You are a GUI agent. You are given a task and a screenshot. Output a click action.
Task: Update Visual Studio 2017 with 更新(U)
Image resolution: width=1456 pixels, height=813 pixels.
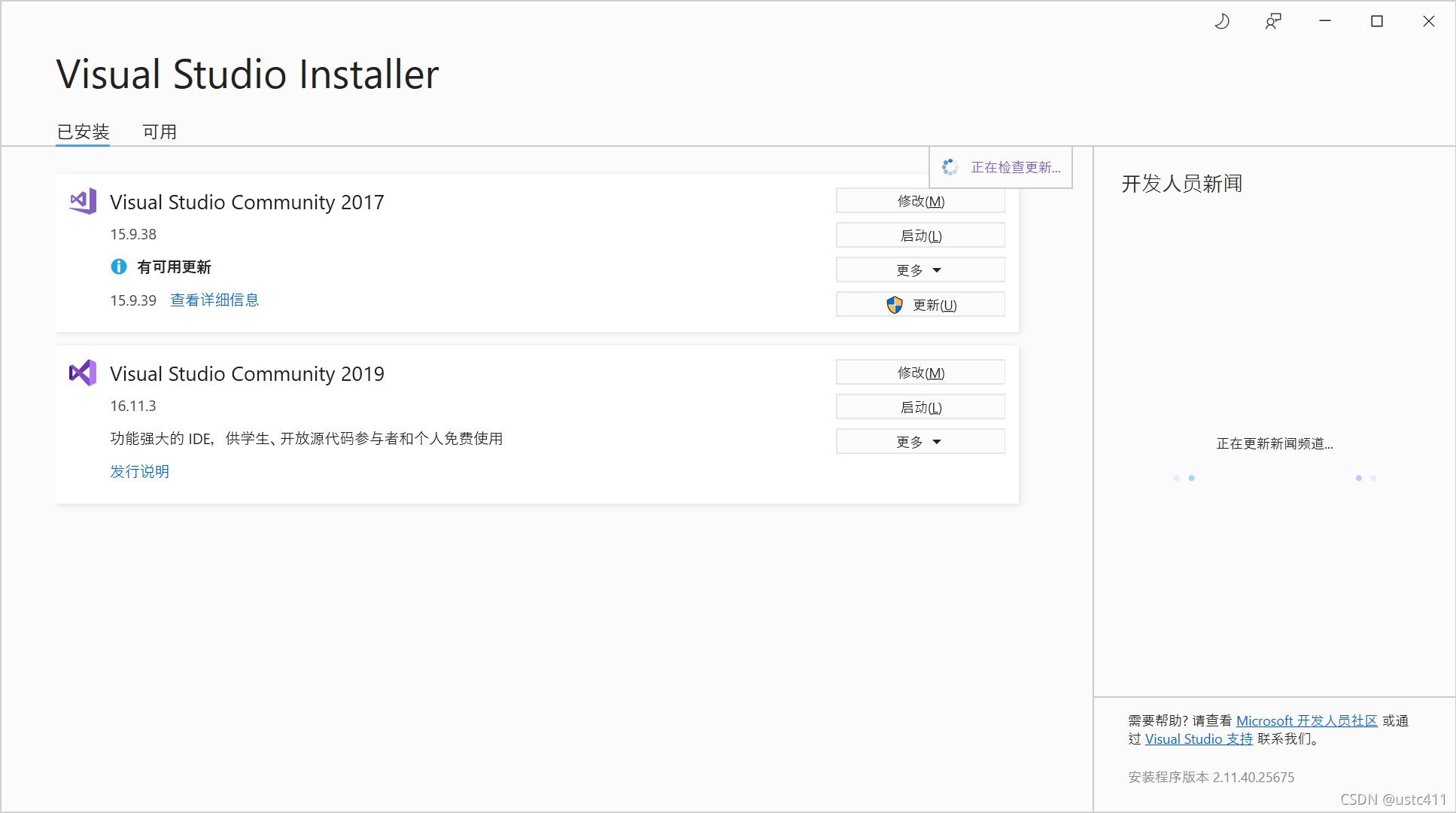click(920, 305)
